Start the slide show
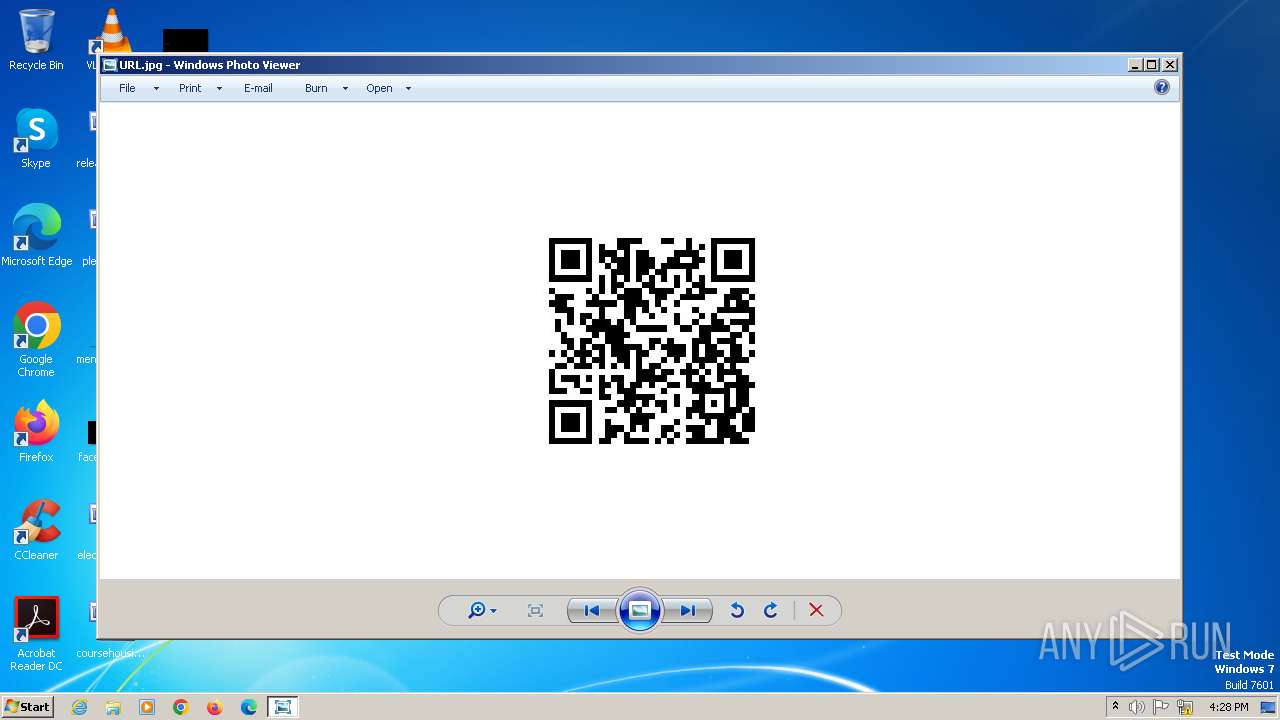 coord(640,610)
